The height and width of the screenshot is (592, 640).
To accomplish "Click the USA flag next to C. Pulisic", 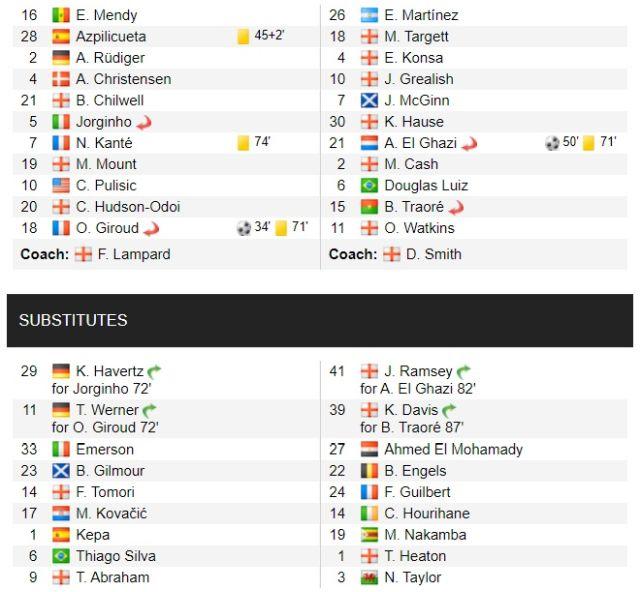I will pos(61,185).
